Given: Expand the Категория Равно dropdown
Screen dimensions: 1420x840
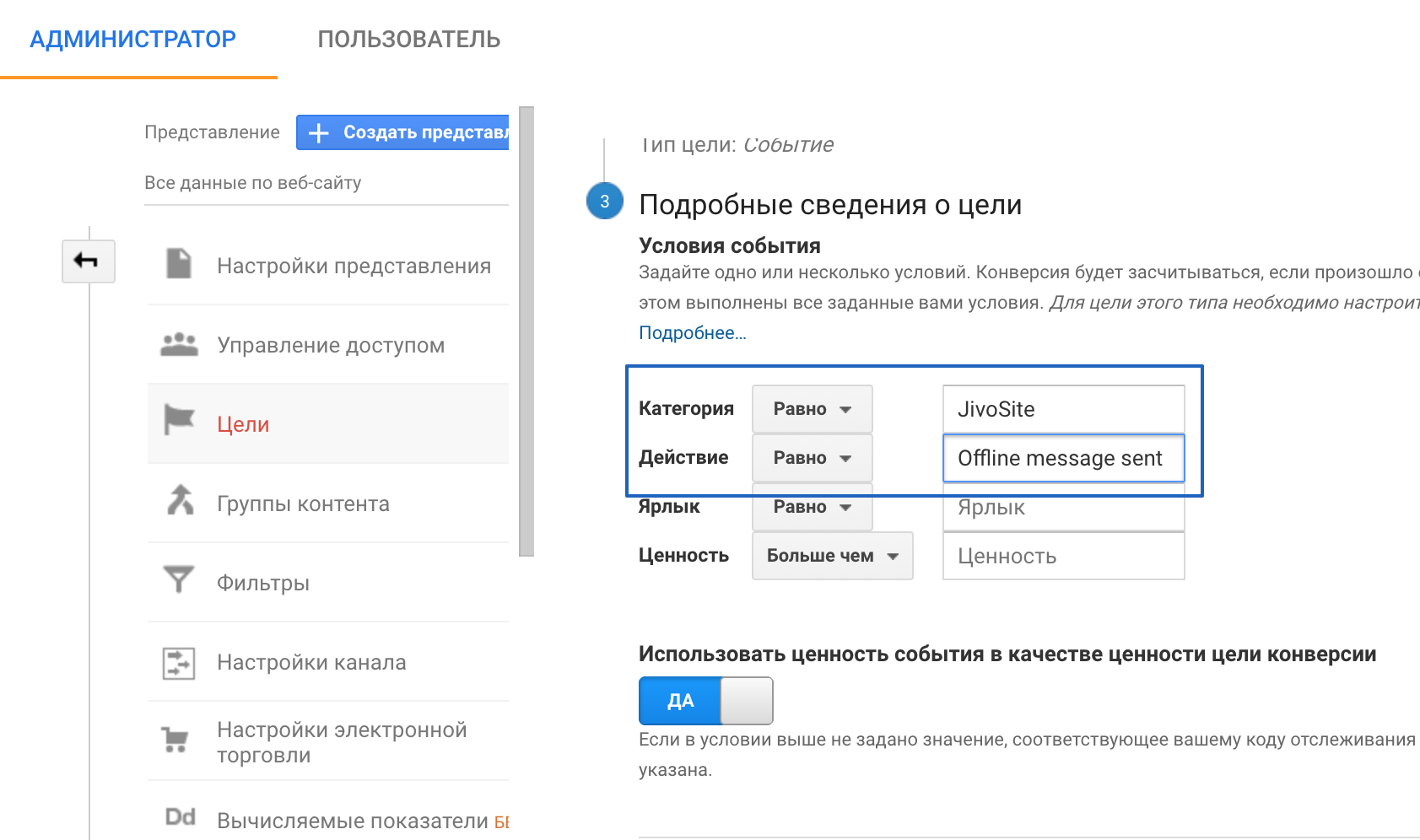Looking at the screenshot, I should [x=812, y=409].
